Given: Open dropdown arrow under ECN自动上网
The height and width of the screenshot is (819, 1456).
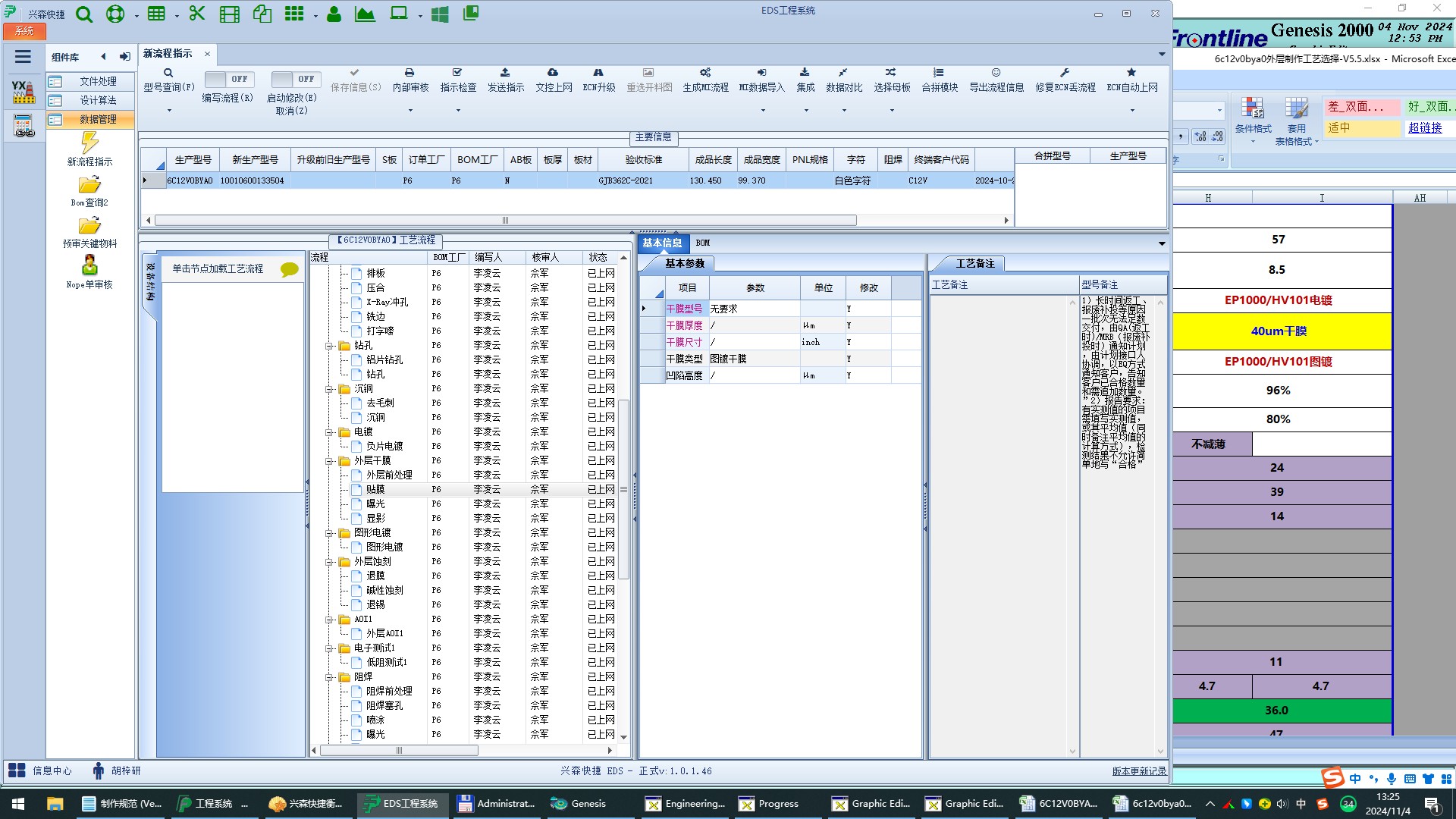Looking at the screenshot, I should [1132, 111].
